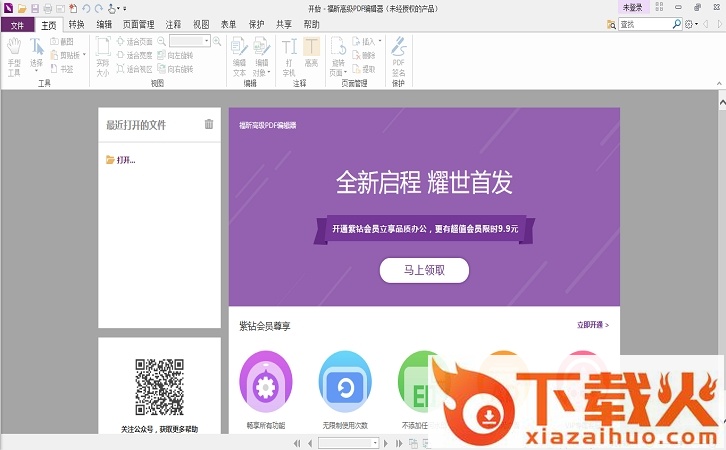Open the page number combo box in the bottom bar
Image resolution: width=726 pixels, height=450 pixels.
point(349,443)
